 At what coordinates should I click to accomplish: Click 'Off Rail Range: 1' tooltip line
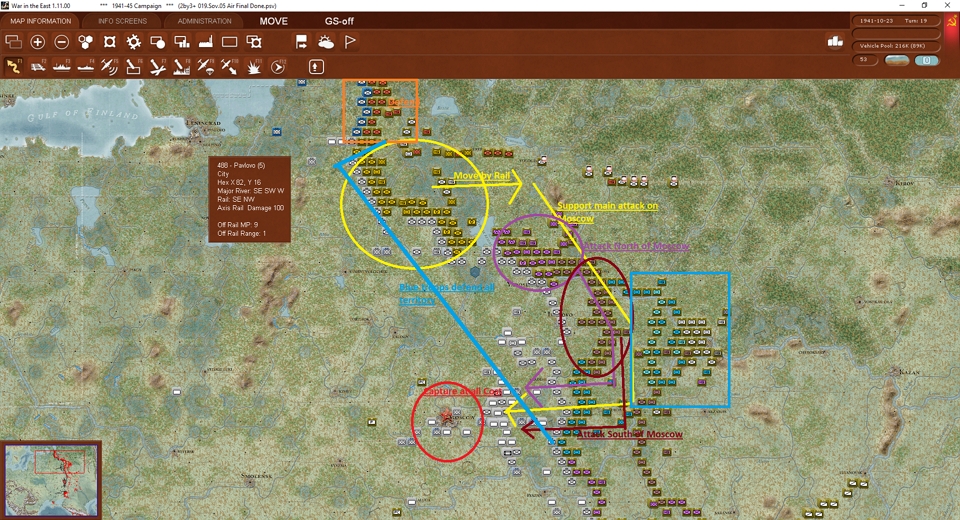pos(242,233)
